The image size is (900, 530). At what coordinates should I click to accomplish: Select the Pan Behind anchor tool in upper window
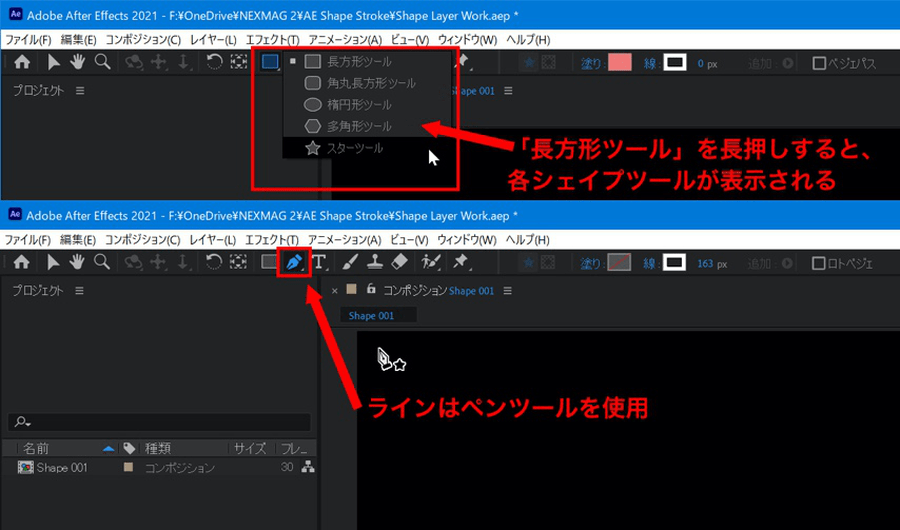(239, 62)
